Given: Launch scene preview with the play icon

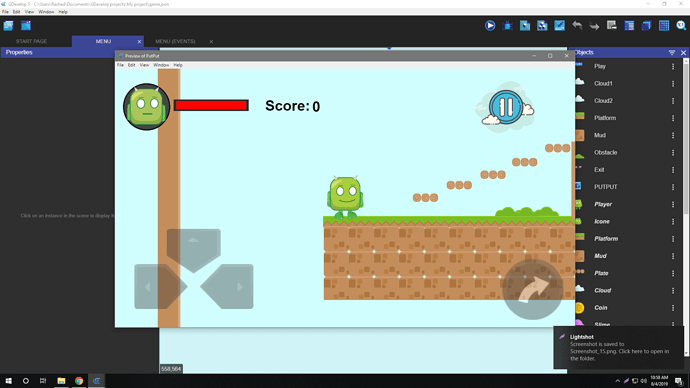Looking at the screenshot, I should 490,26.
